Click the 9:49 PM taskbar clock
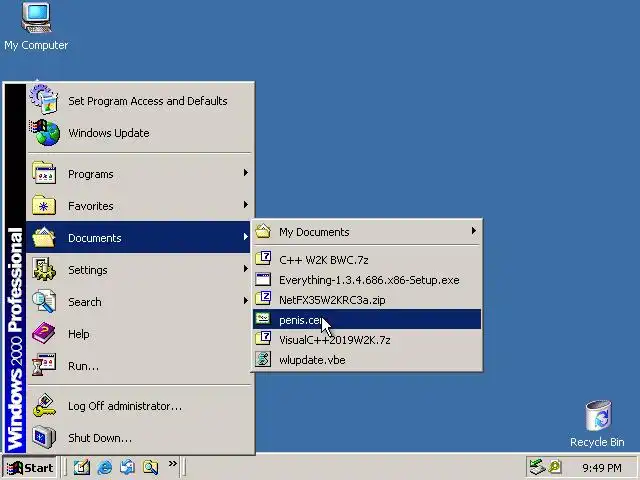The image size is (640, 480). [602, 468]
